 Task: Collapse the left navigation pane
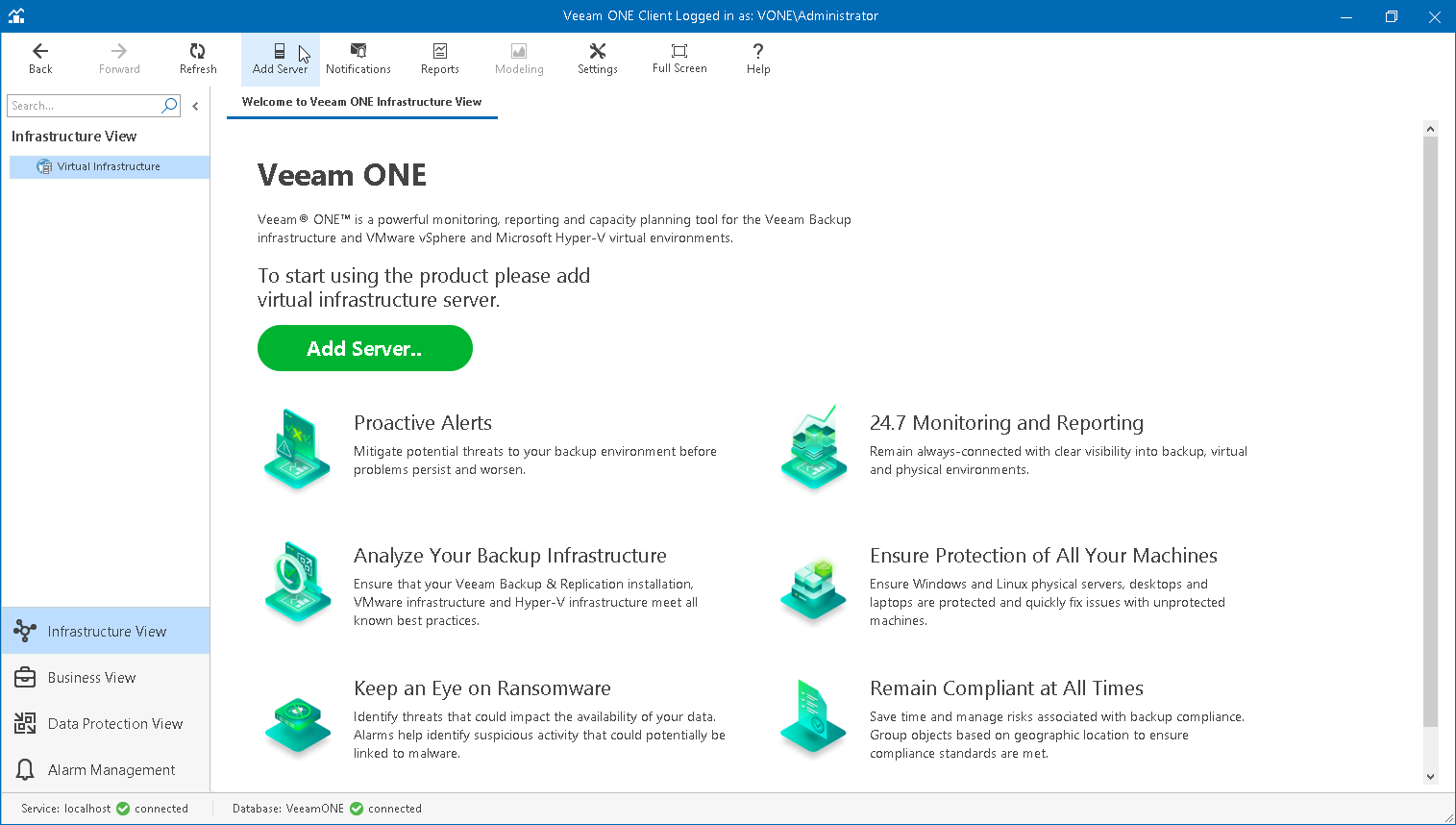195,107
